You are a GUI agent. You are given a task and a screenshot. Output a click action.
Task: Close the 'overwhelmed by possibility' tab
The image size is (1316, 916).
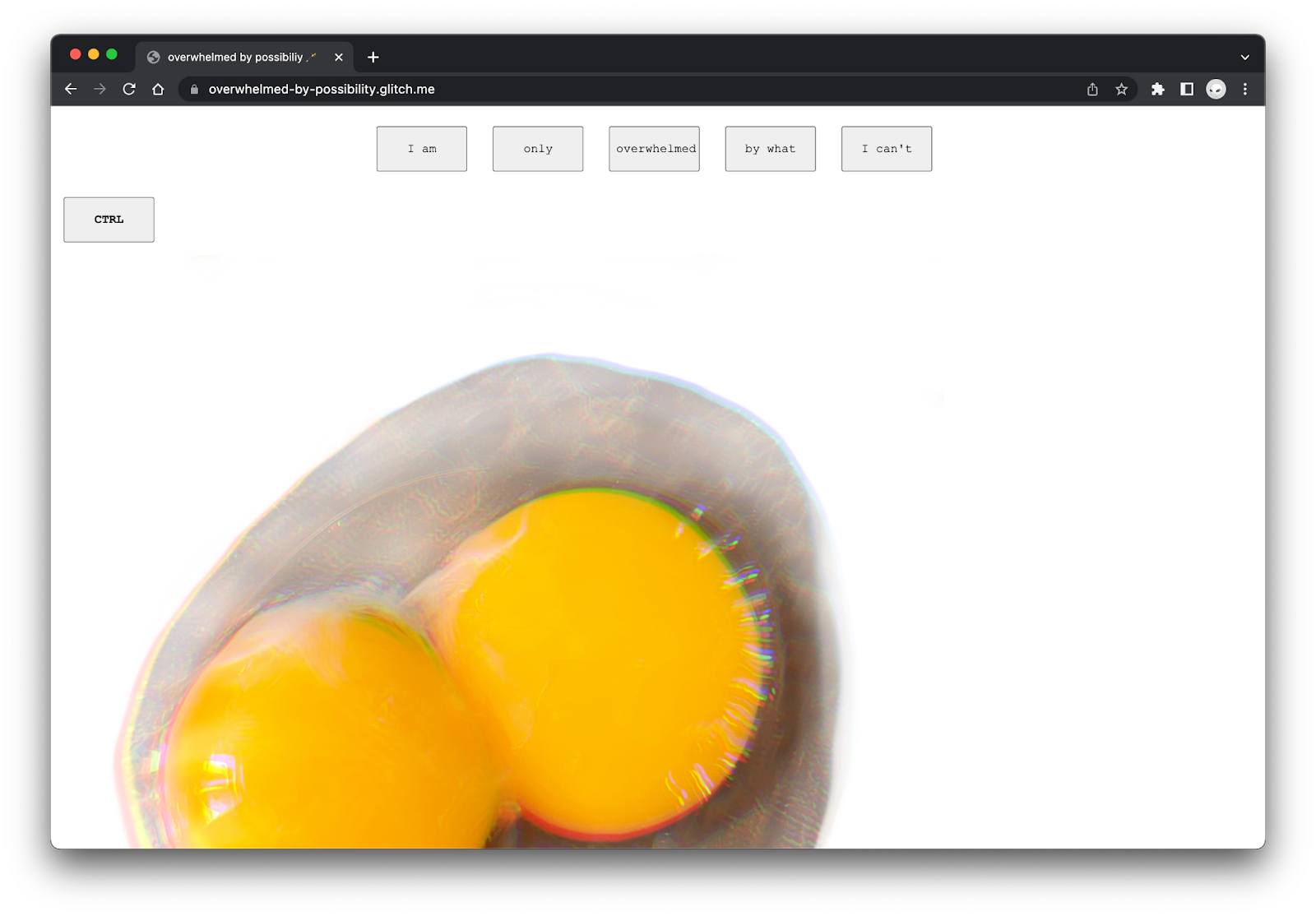(x=338, y=57)
